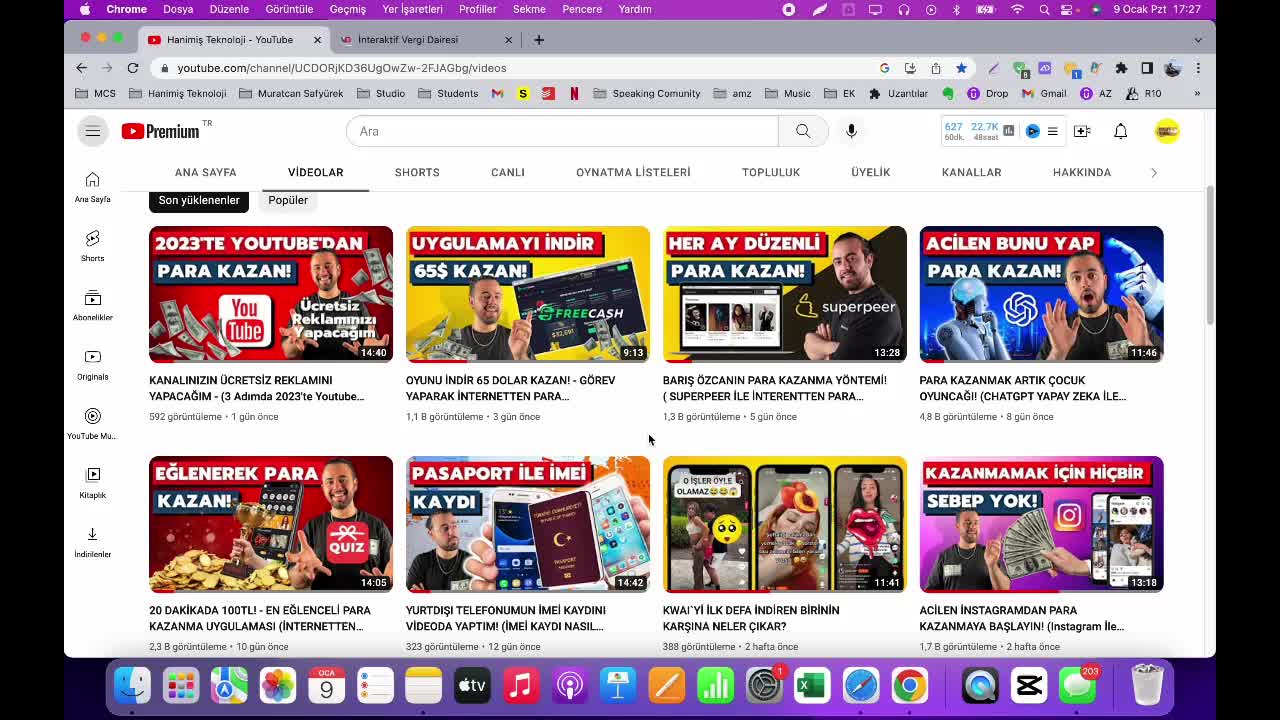Select the Popüler filter chip

(x=288, y=200)
